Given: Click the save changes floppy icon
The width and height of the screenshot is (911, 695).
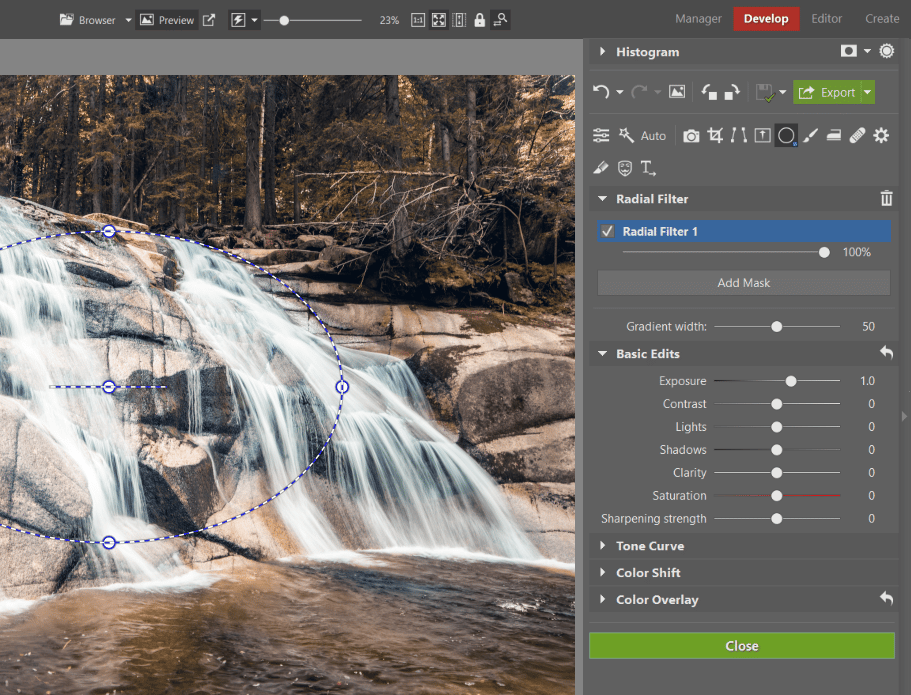Looking at the screenshot, I should [x=765, y=92].
